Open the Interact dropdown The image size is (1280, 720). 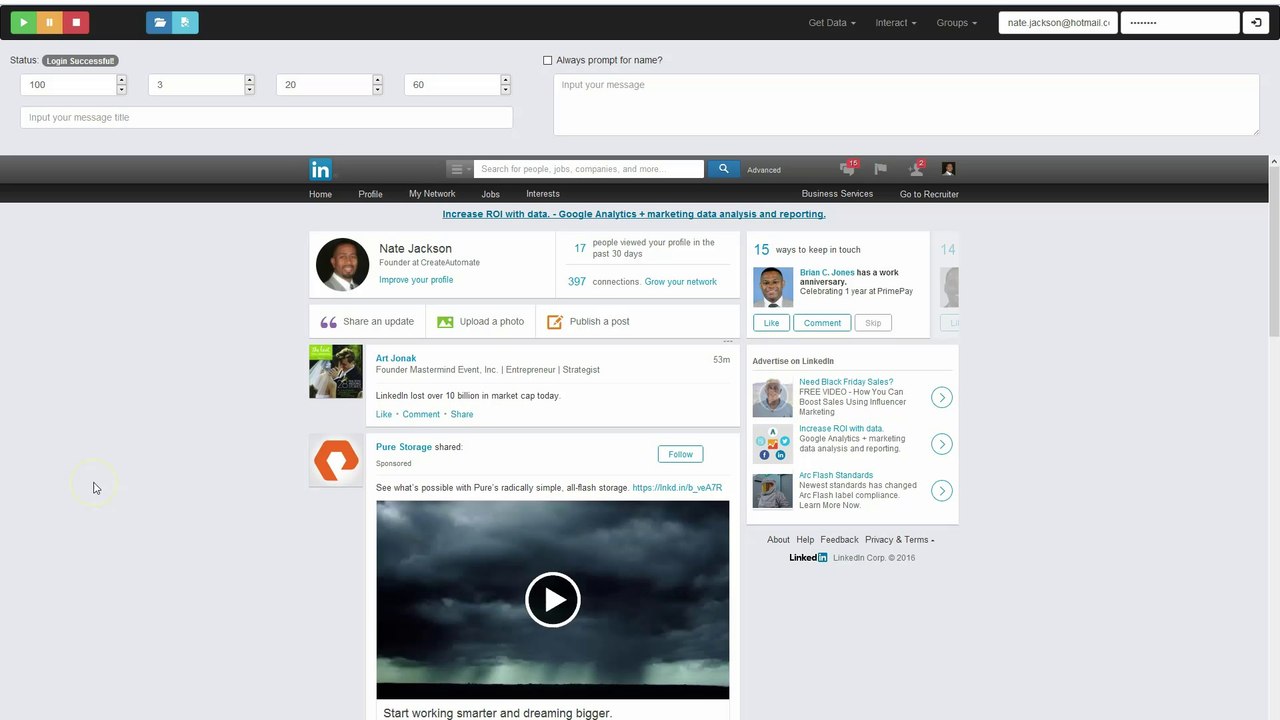tap(896, 22)
